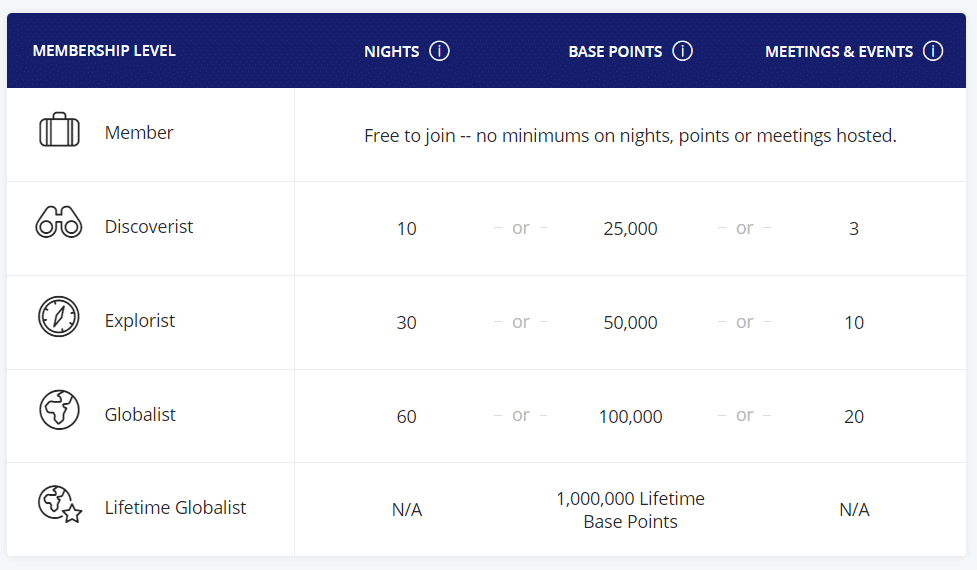Image resolution: width=977 pixels, height=570 pixels.
Task: Click the Explorist tier label
Action: (x=140, y=321)
